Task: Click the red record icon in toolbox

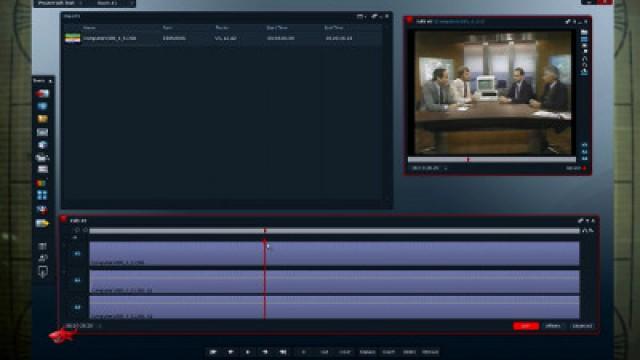Action: (42, 93)
